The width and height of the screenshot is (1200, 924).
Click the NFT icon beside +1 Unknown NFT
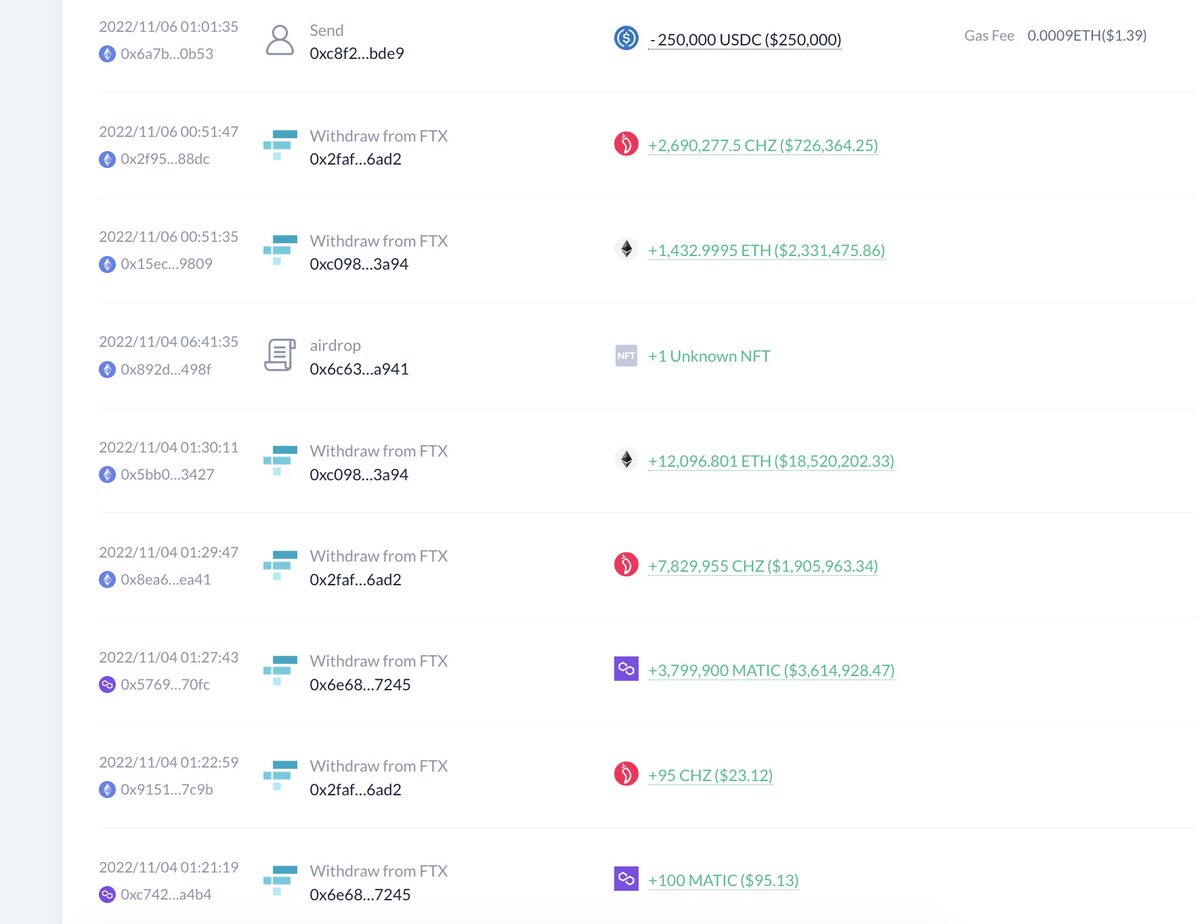(x=626, y=355)
